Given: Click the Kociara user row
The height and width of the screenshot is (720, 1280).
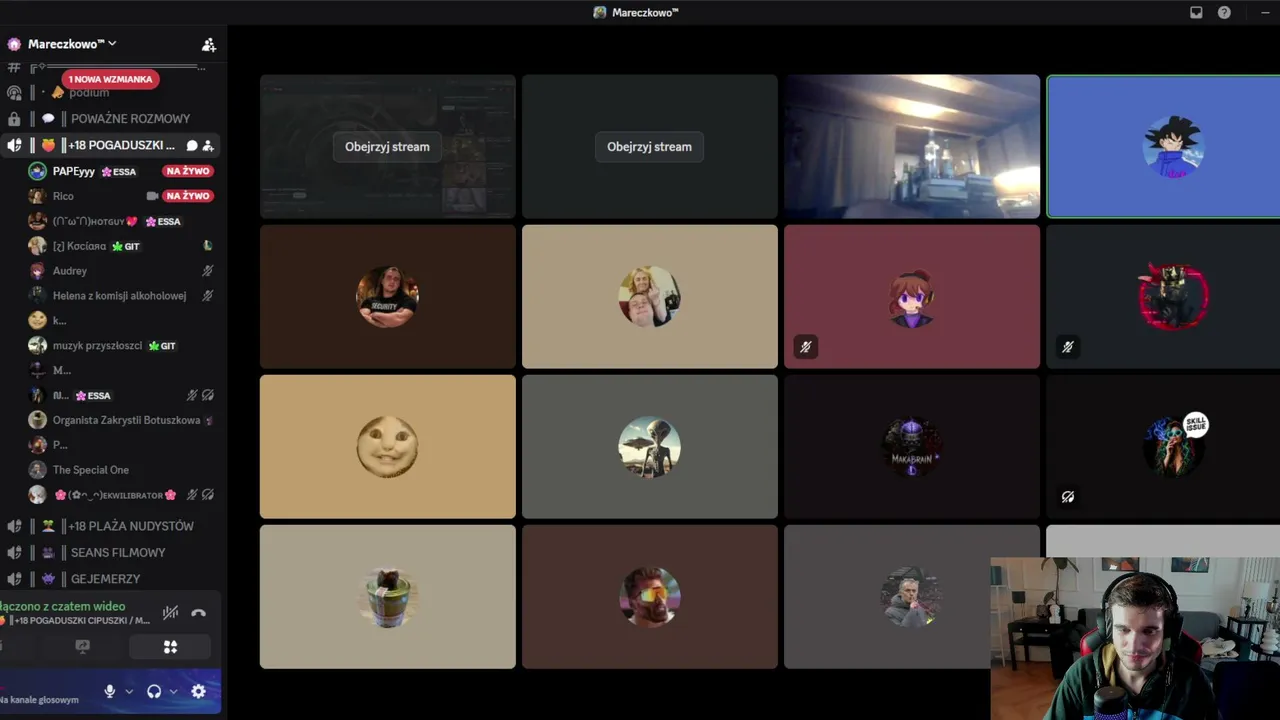Looking at the screenshot, I should click(x=120, y=246).
